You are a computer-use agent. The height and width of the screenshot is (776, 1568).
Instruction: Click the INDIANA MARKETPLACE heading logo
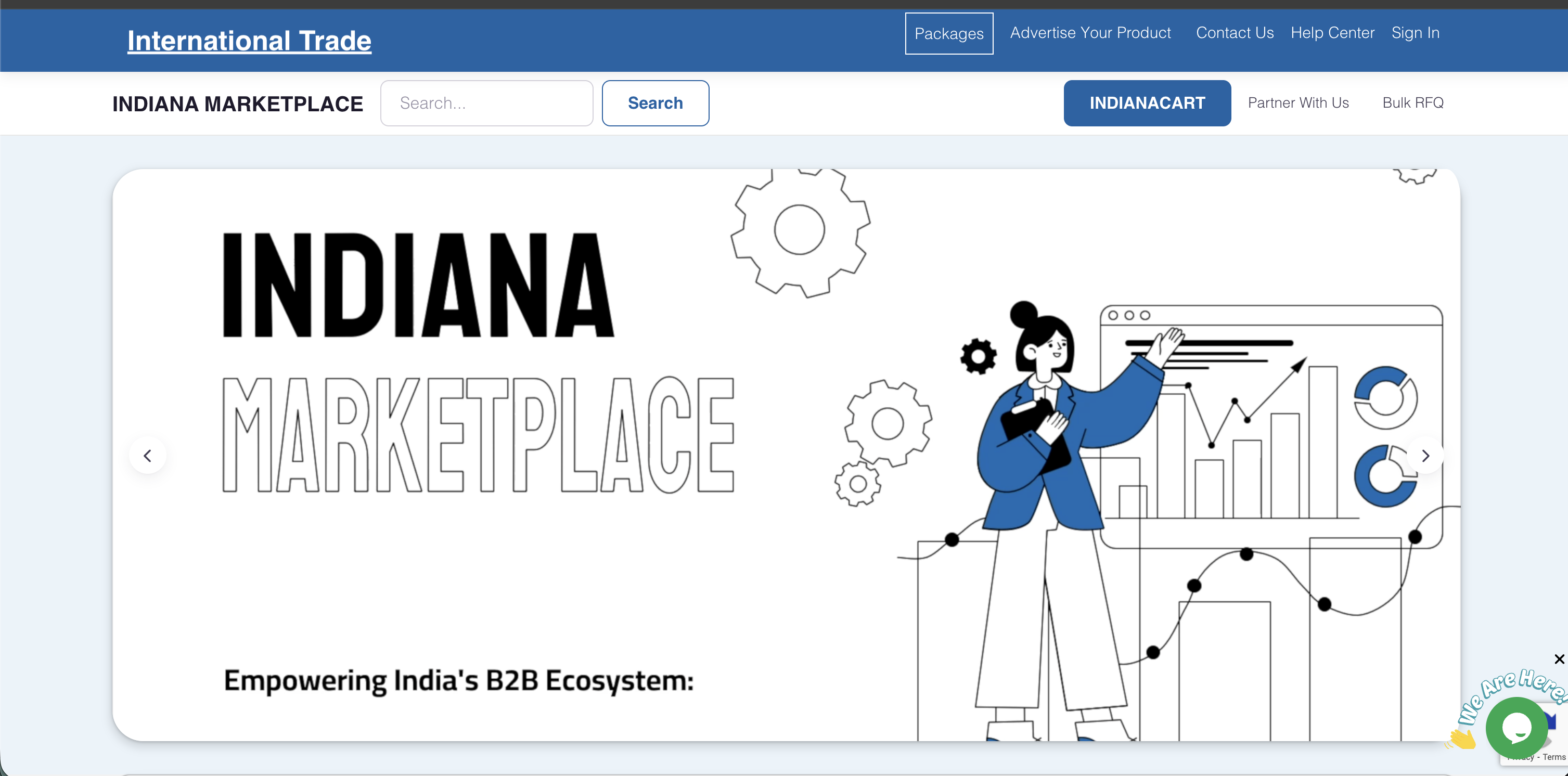237,104
